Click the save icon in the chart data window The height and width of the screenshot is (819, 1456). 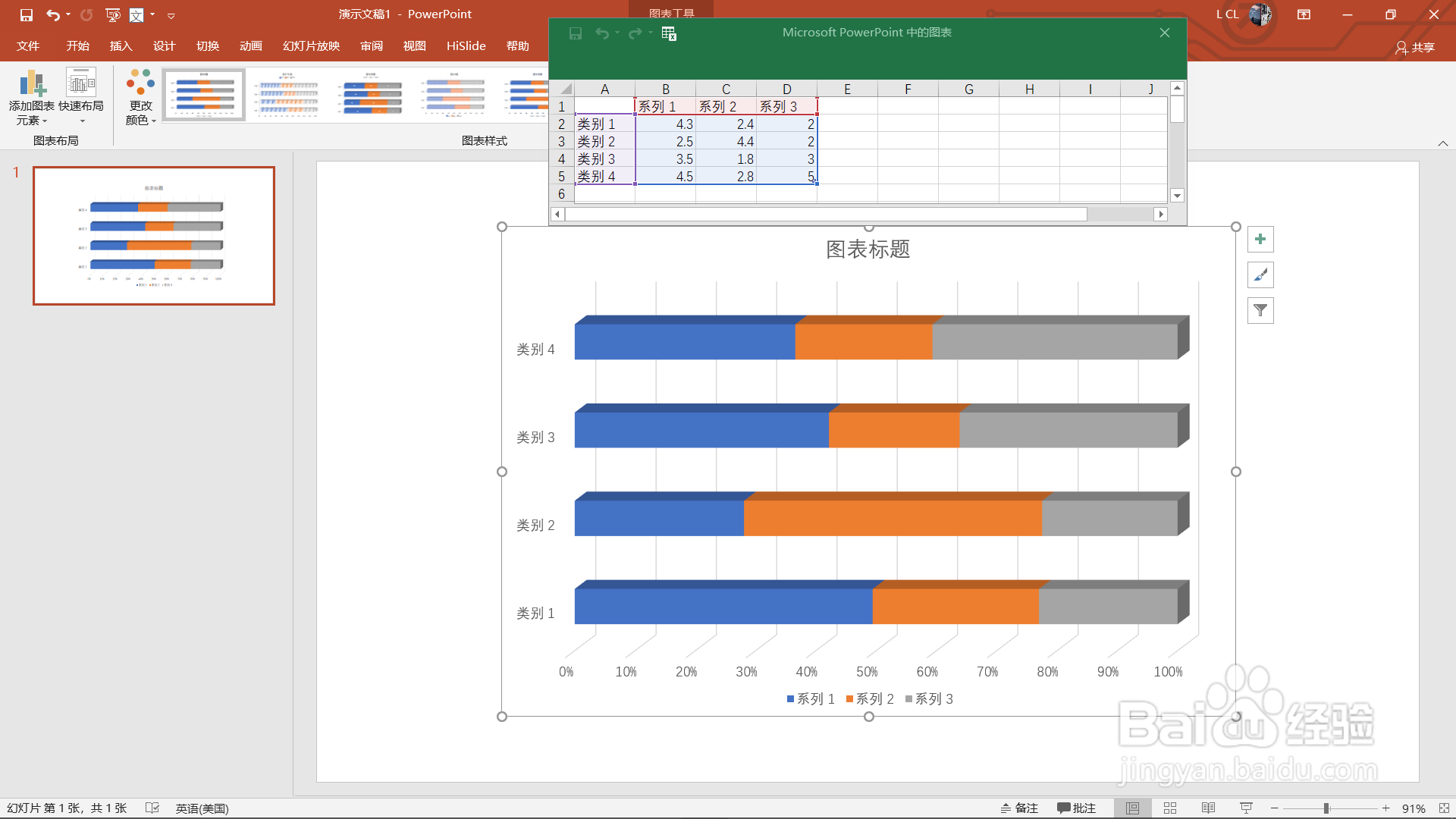coord(576,33)
